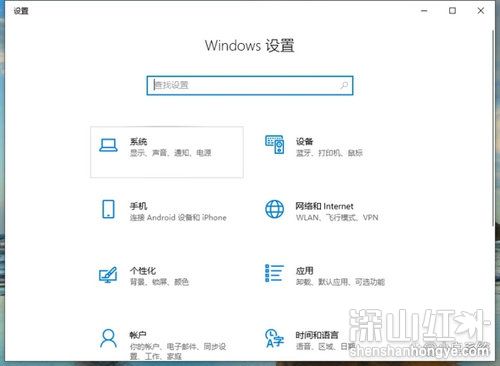Click the 连接 Android 设备和 iPhone text
This screenshot has height=366, width=500.
178,218
